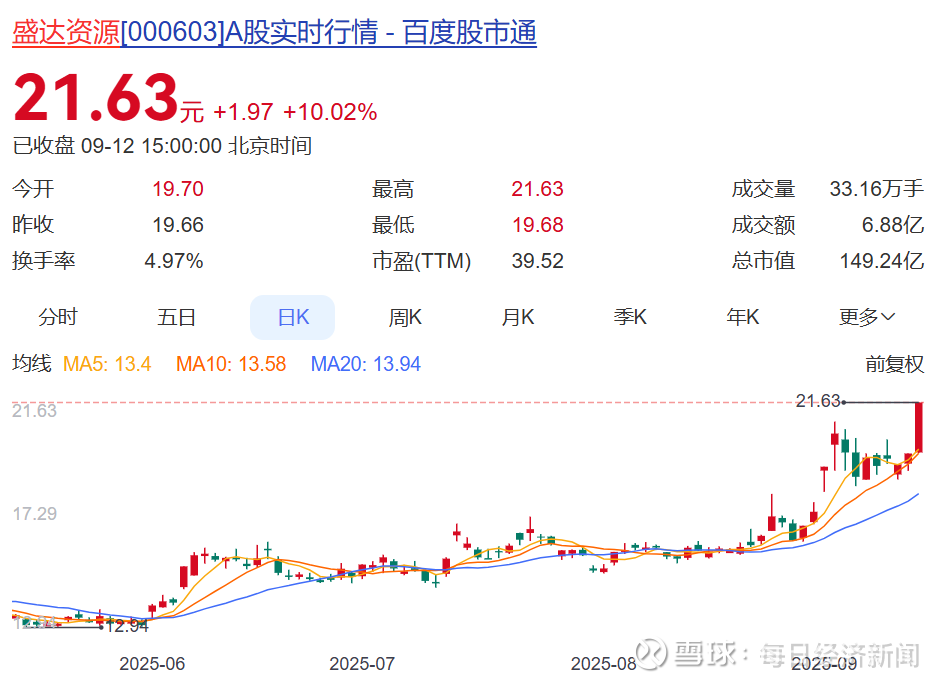Click the latest tall red limit-up candlestick

point(919,427)
